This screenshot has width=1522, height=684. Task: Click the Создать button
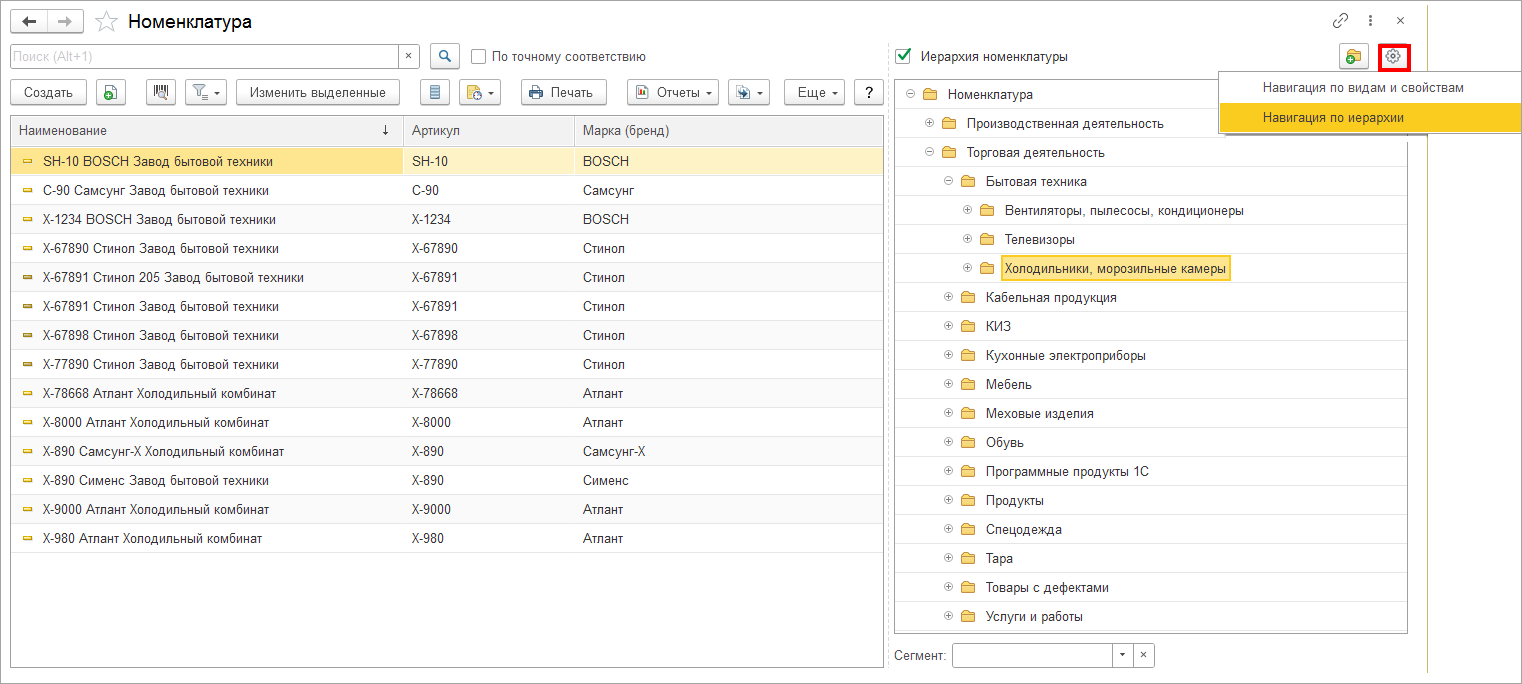[x=48, y=92]
